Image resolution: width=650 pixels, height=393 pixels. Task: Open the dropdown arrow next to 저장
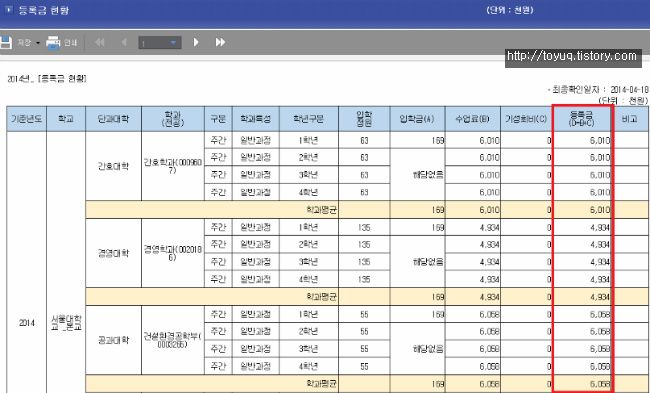pos(37,43)
